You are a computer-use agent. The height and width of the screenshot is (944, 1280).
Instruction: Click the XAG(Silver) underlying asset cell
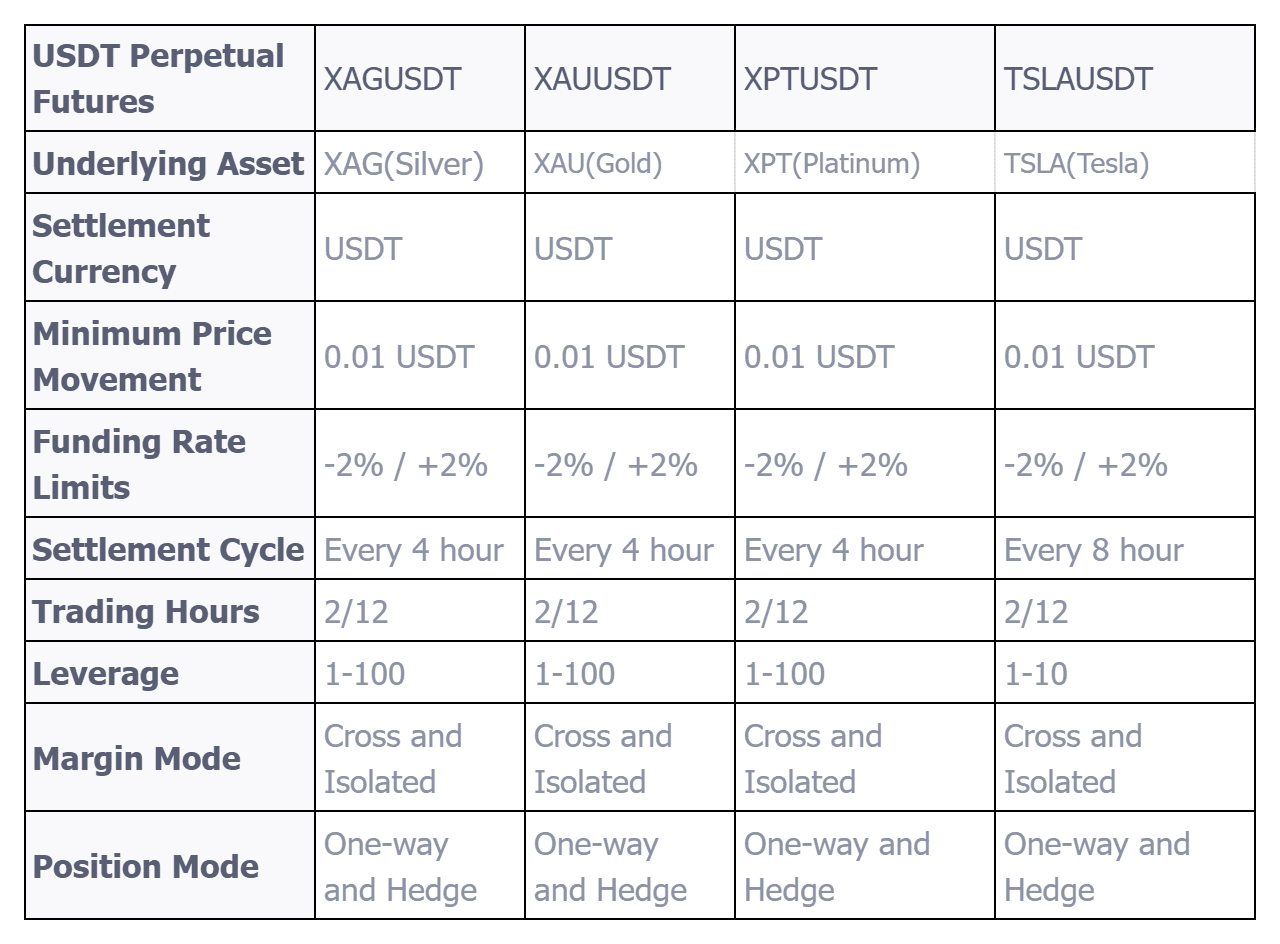click(x=403, y=163)
